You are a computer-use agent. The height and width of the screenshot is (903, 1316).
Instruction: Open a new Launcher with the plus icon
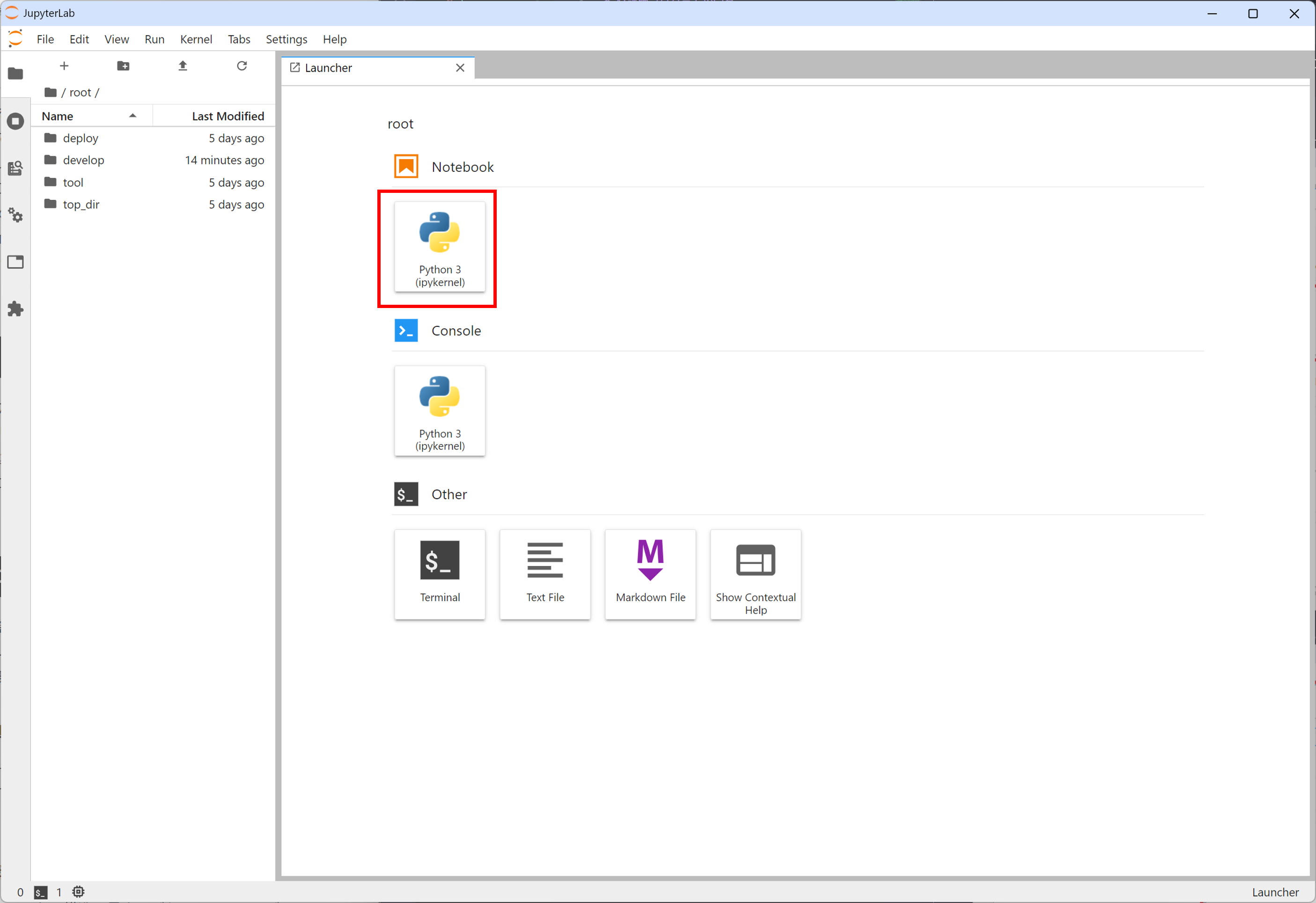point(64,66)
